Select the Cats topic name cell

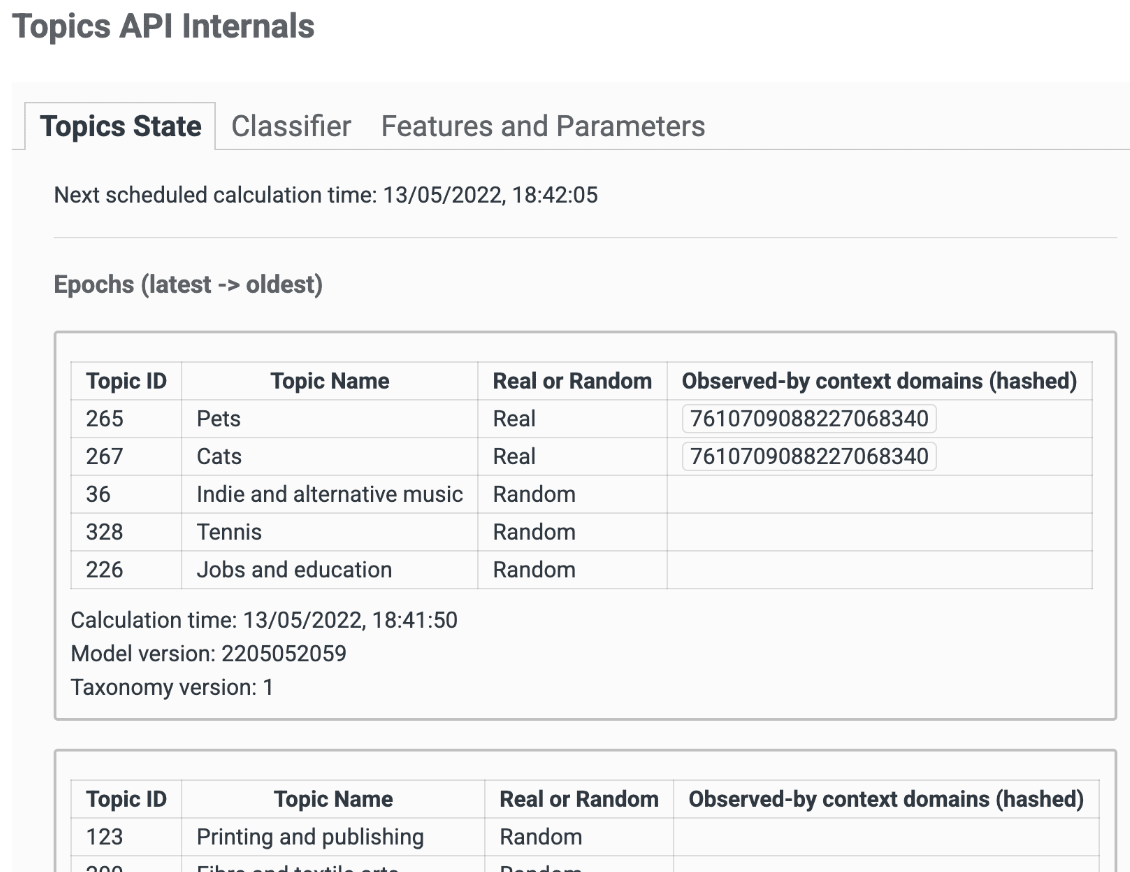coord(220,457)
